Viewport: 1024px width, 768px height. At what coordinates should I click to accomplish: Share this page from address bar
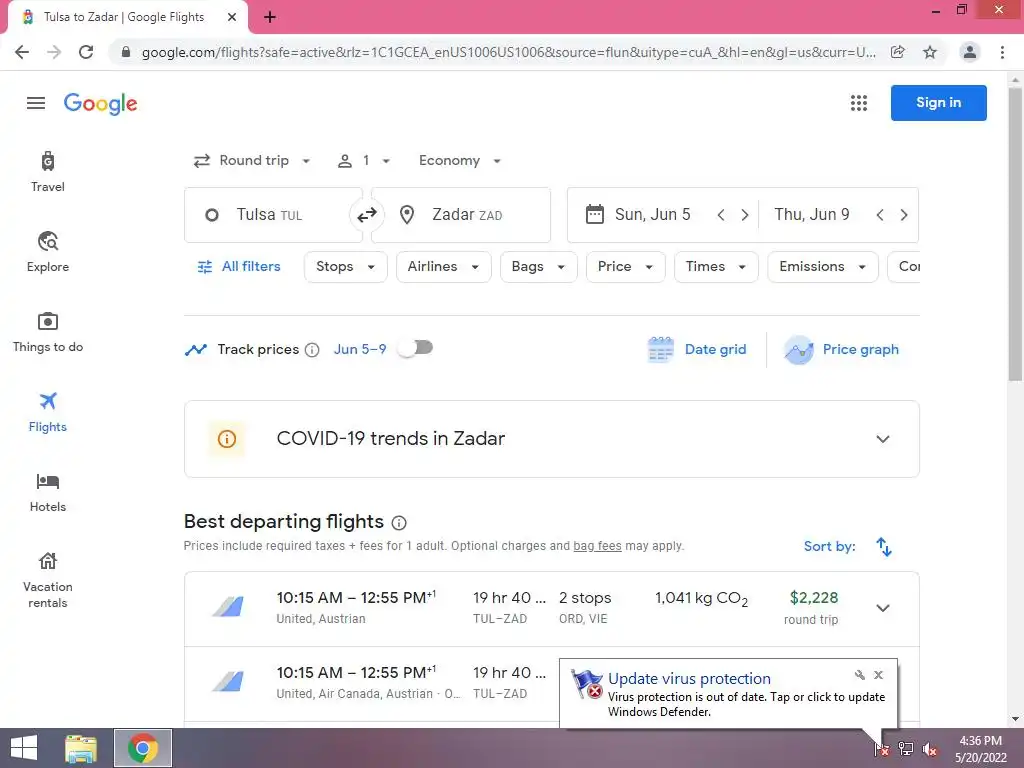[898, 52]
